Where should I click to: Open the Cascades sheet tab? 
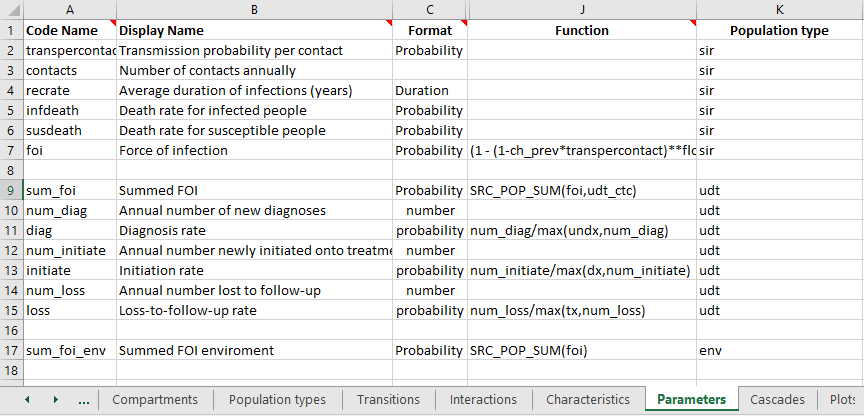point(777,399)
